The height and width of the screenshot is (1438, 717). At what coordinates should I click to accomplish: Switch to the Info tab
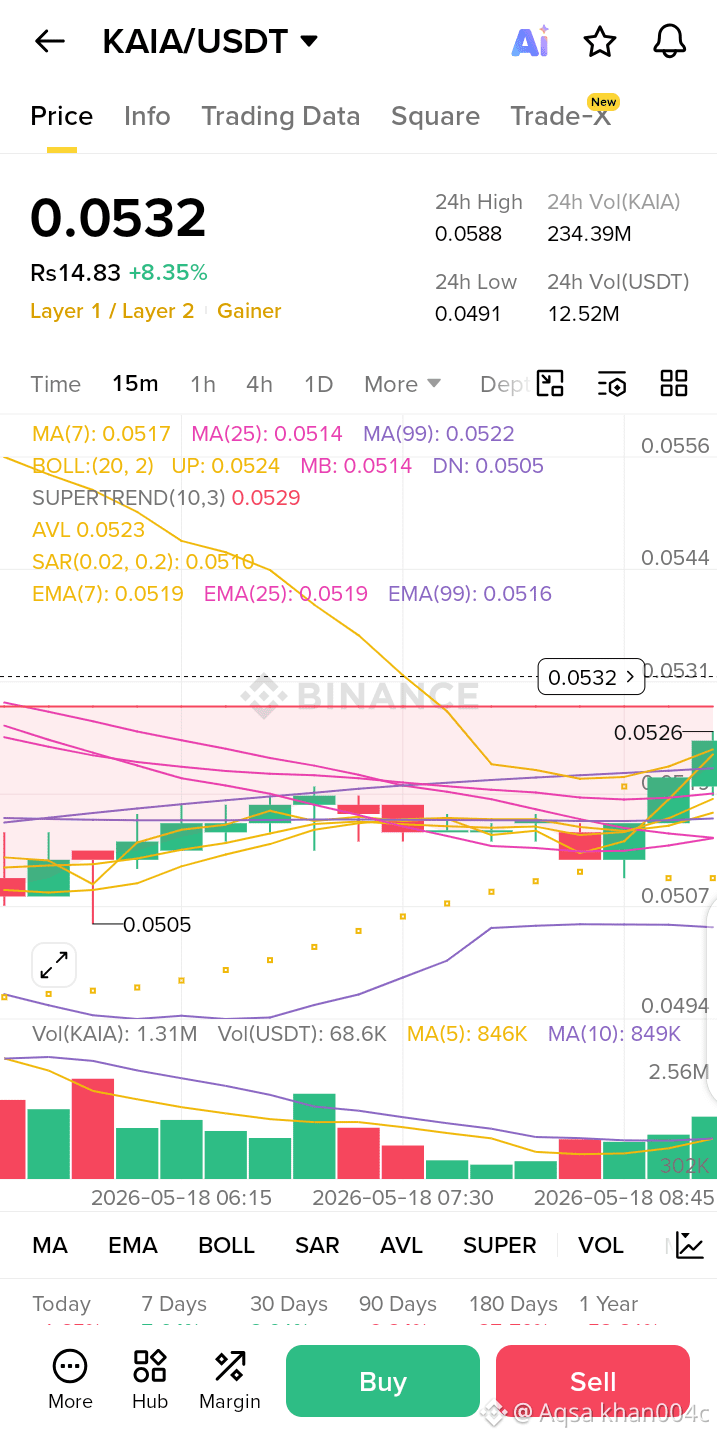click(147, 116)
